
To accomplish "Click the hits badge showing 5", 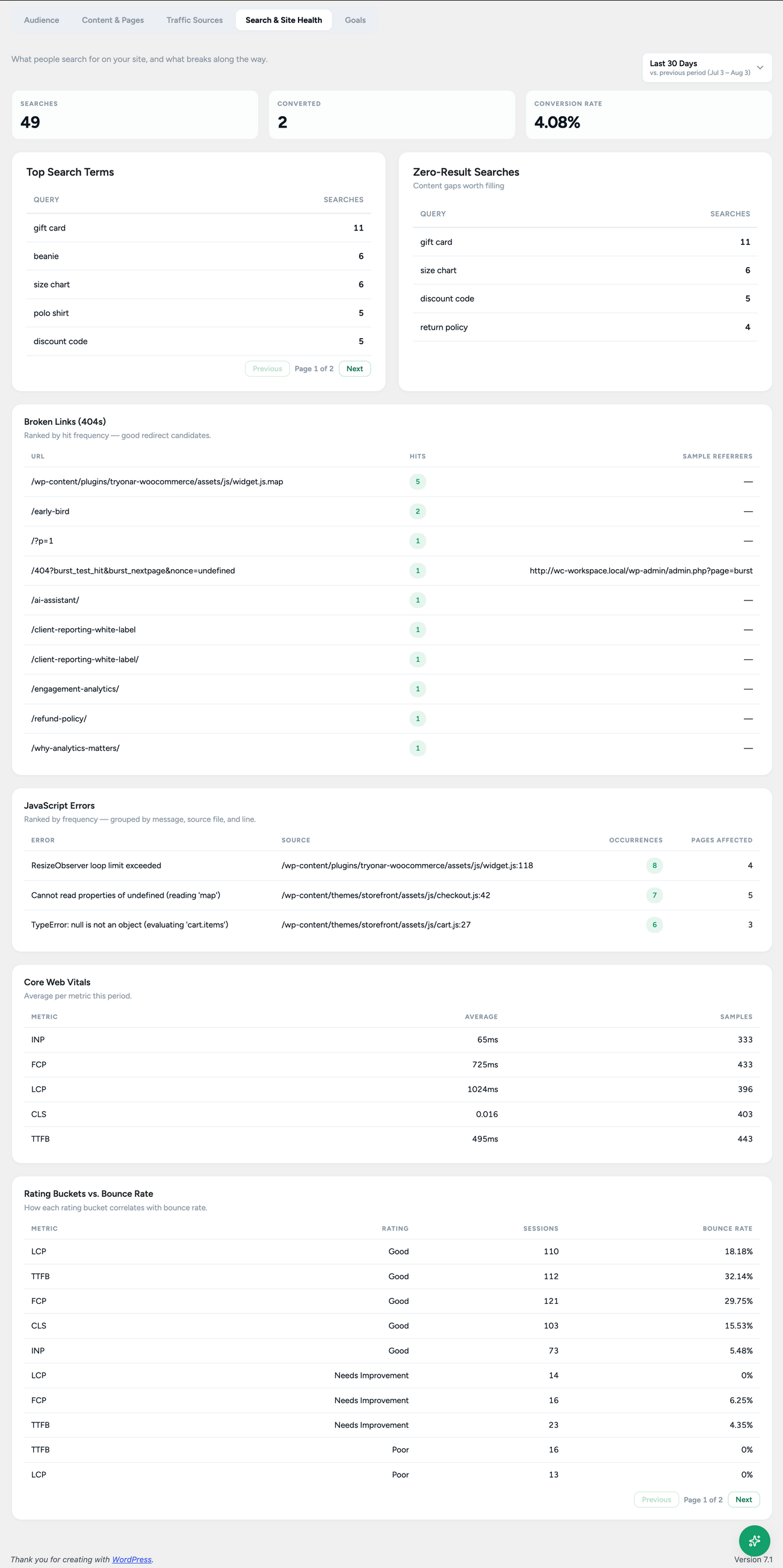I will [418, 482].
